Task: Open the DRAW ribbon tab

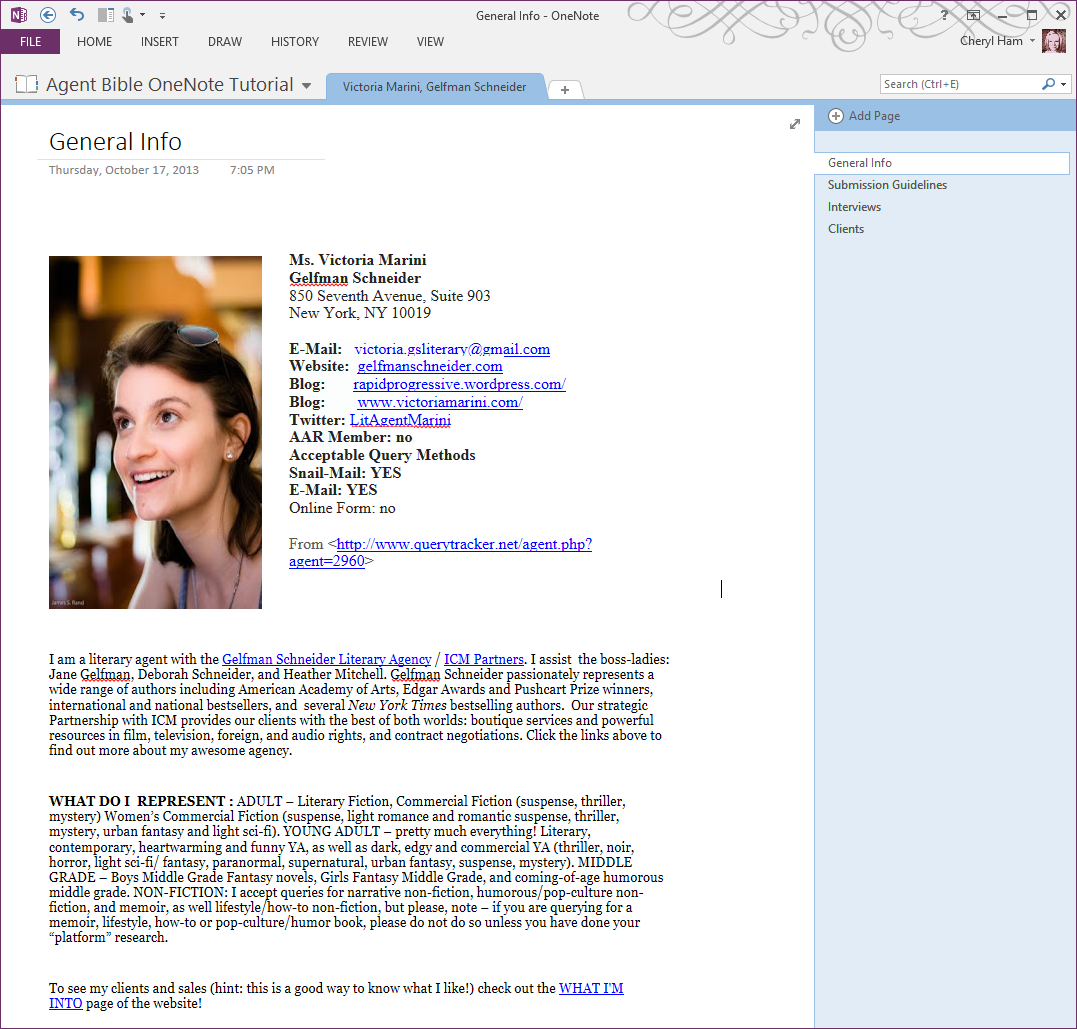Action: (x=225, y=42)
